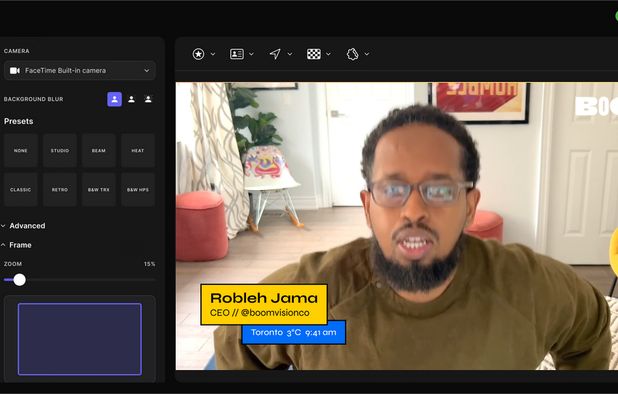
Task: Apply the B&W TRX preset
Action: click(x=99, y=190)
